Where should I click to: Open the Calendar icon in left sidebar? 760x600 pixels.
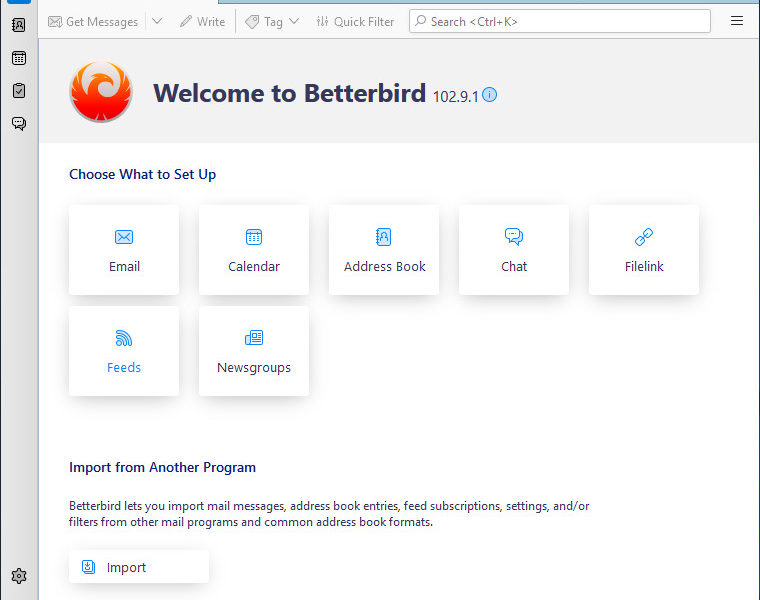pos(19,58)
